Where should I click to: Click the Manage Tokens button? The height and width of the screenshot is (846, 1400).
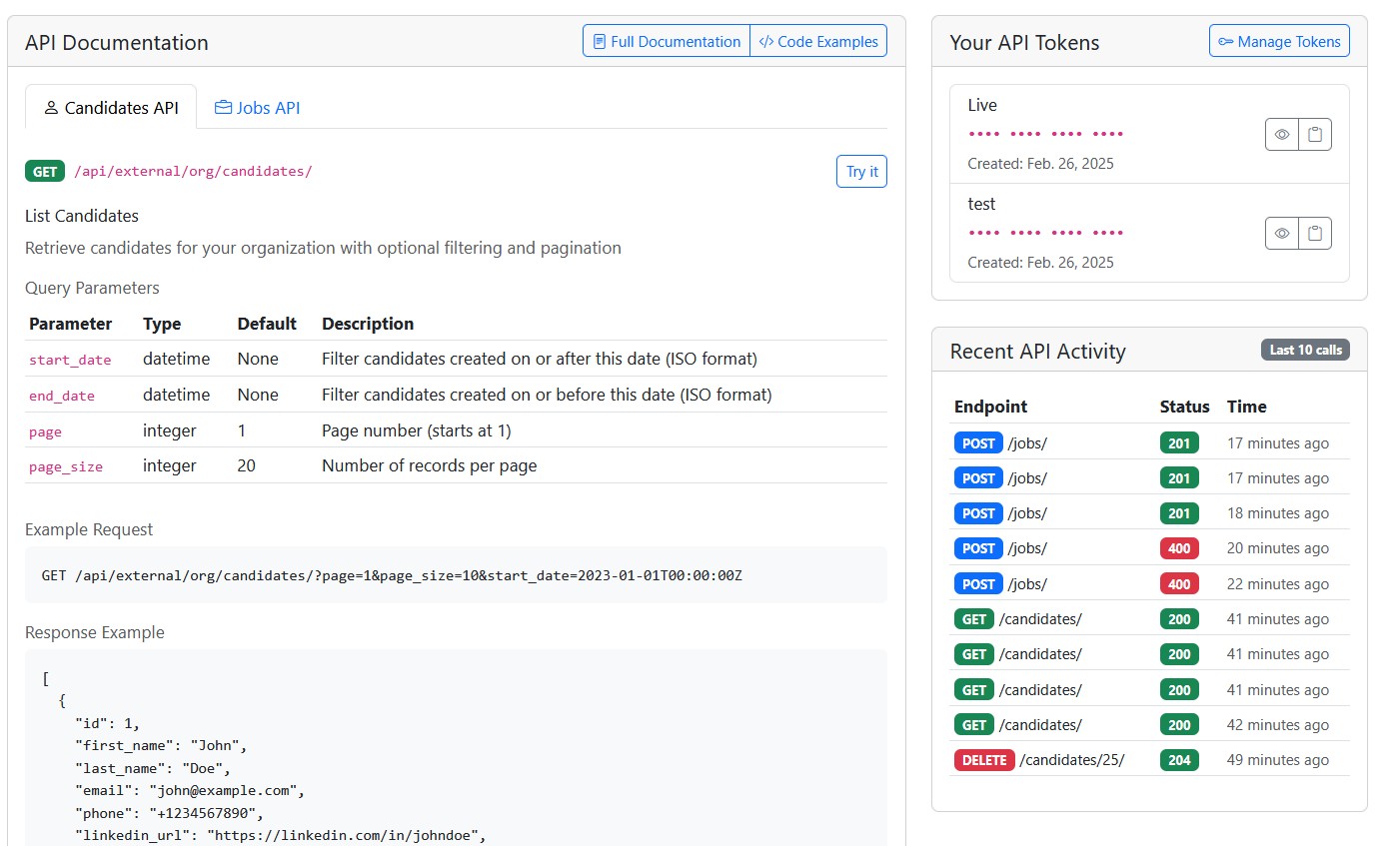click(1279, 41)
